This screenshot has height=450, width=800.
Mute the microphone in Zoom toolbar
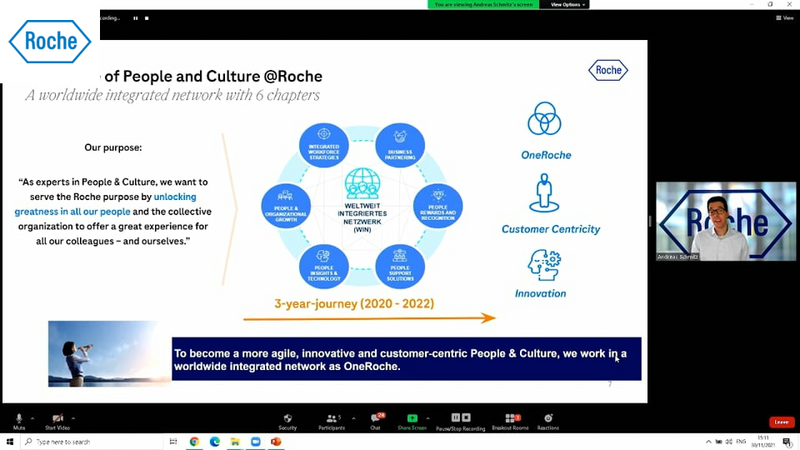[19, 421]
